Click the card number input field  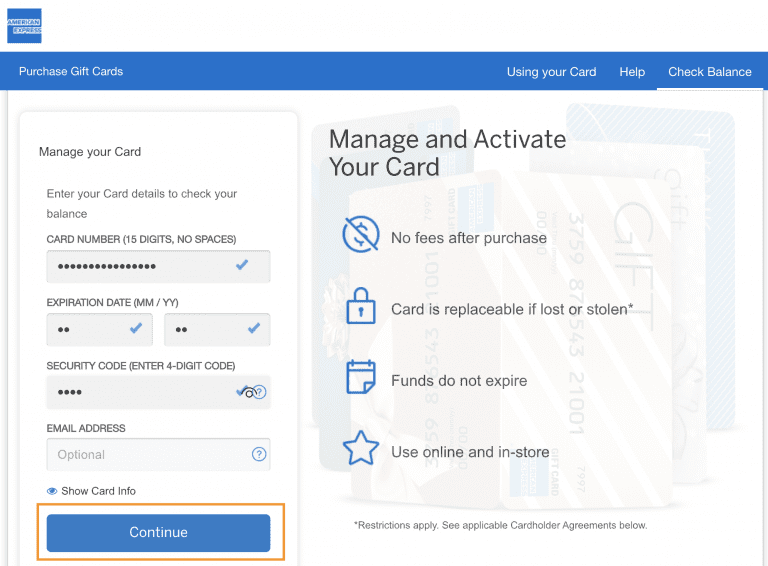[140, 266]
